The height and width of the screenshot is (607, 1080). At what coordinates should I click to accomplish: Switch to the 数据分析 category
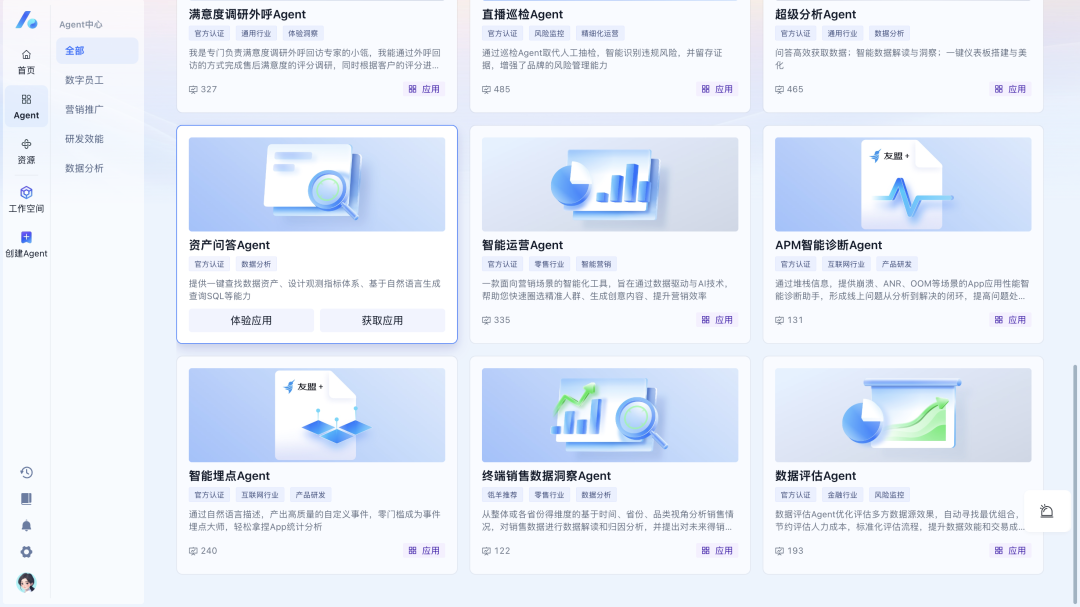click(x=83, y=166)
